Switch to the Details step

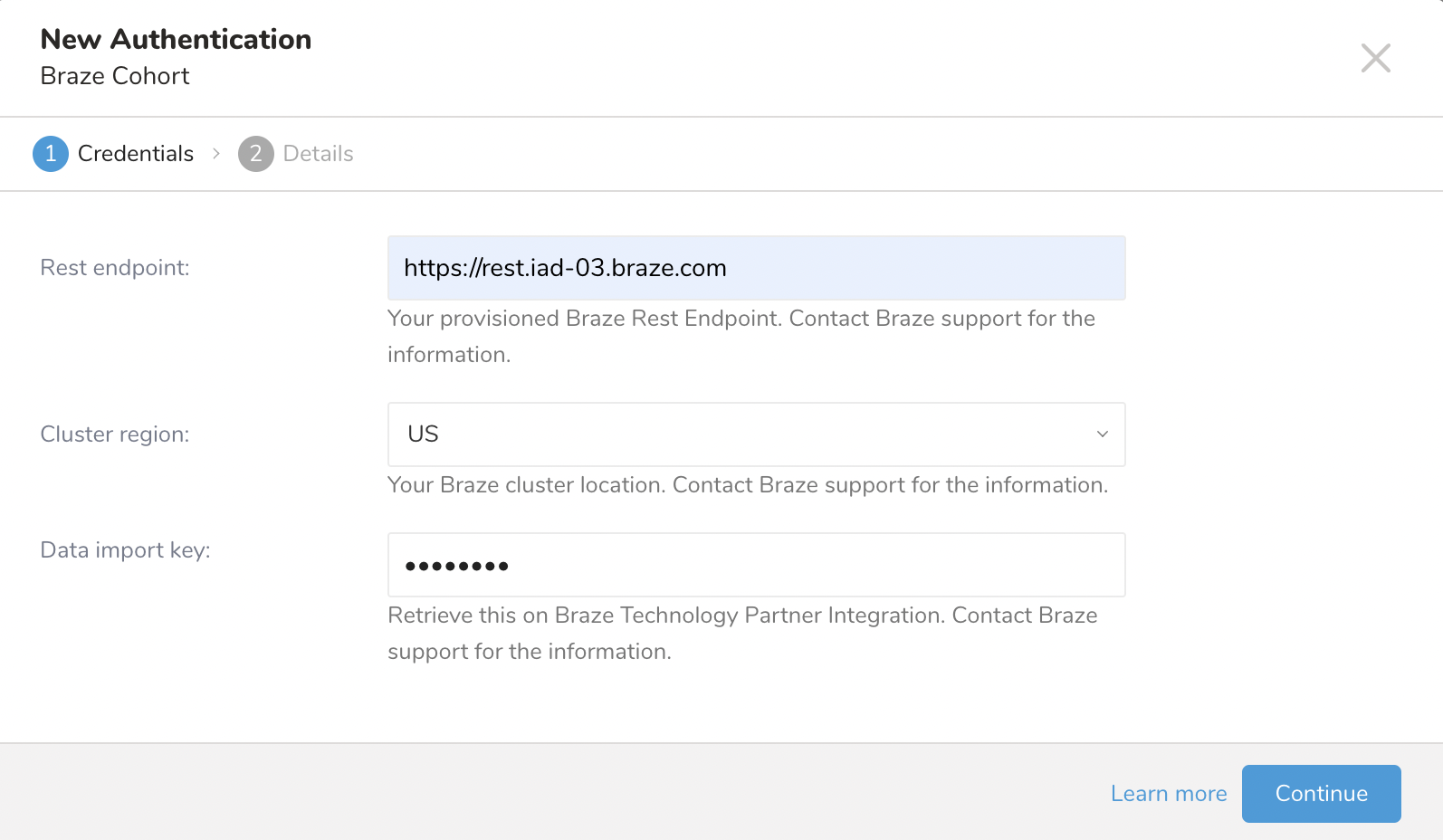pyautogui.click(x=318, y=154)
